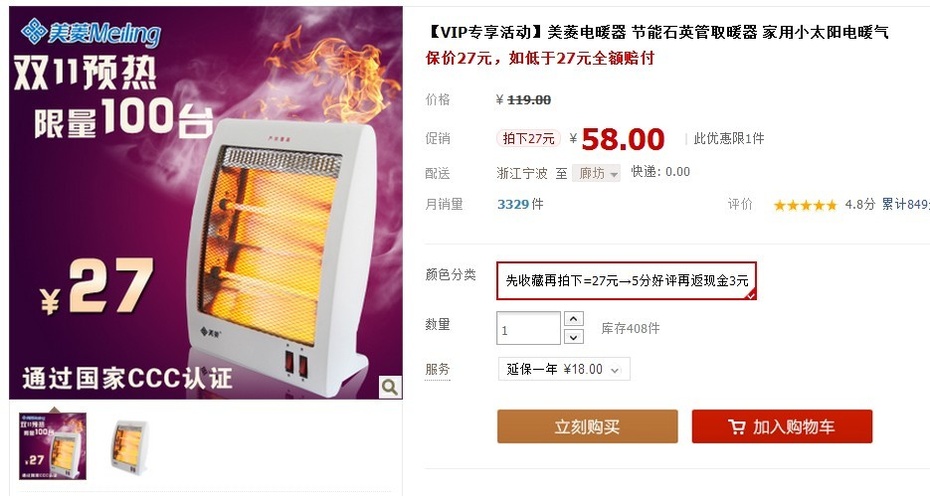Viewport: 930px width, 496px height.
Task: Open the 廊坊 delivery city dropdown
Action: (x=596, y=173)
